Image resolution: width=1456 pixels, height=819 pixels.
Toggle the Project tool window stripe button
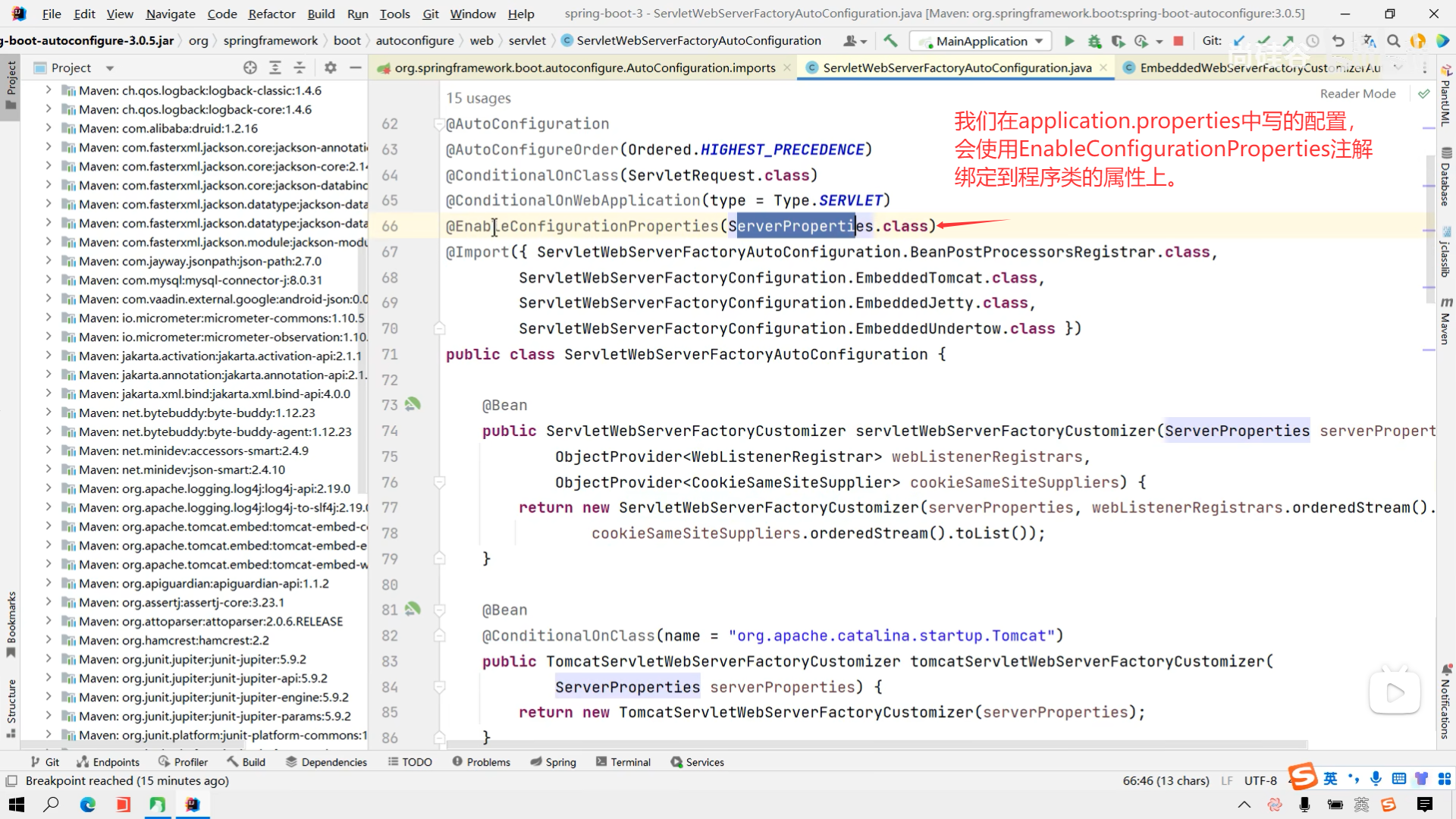(x=11, y=85)
